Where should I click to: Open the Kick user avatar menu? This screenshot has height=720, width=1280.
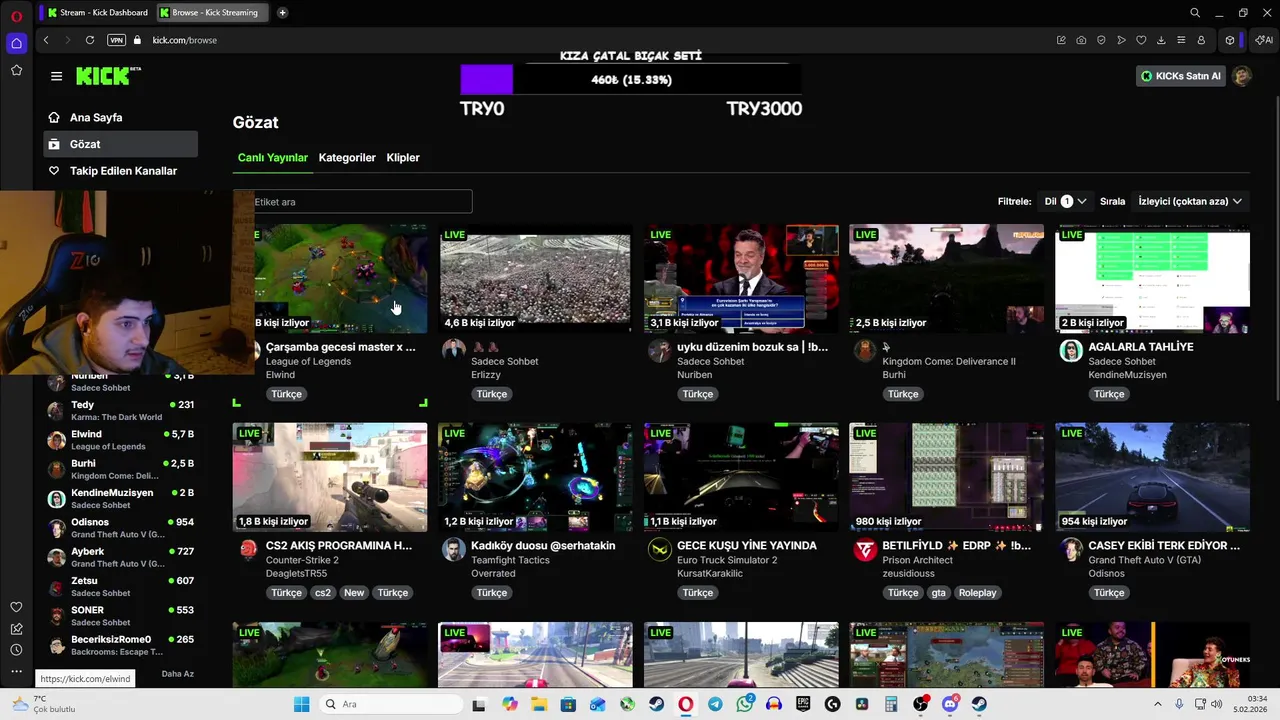click(x=1242, y=76)
